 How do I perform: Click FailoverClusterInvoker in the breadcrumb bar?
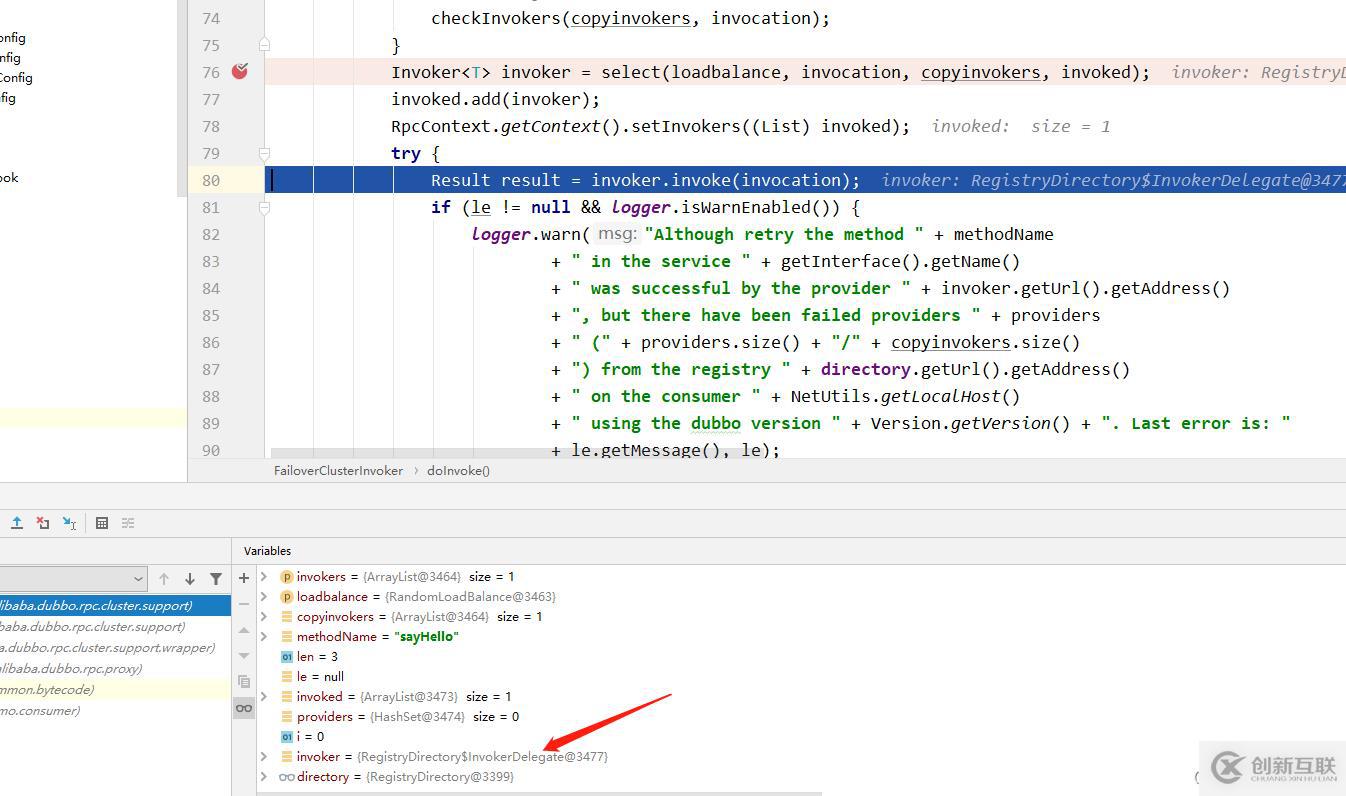[338, 470]
